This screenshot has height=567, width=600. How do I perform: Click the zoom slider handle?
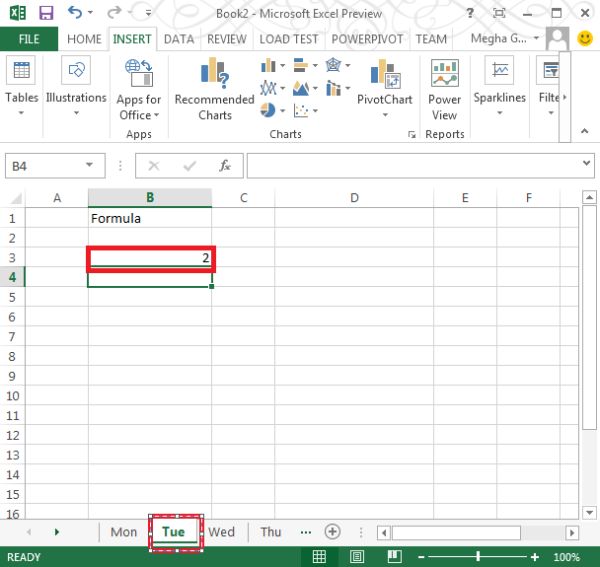[x=478, y=557]
